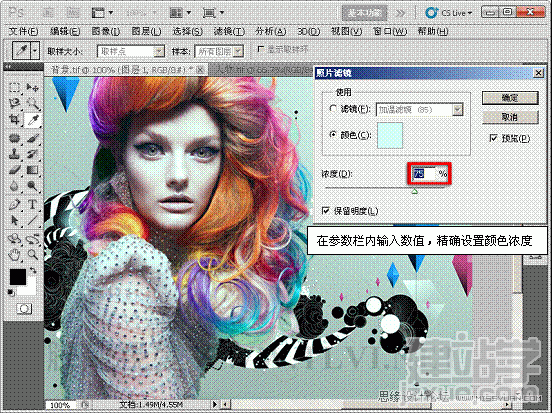The image size is (552, 413).
Task: Launch Bridge from the application bar
Action: (48, 13)
